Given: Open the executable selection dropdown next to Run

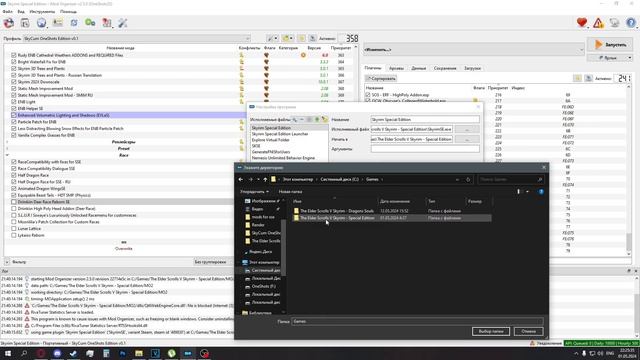Looking at the screenshot, I should [474, 49].
